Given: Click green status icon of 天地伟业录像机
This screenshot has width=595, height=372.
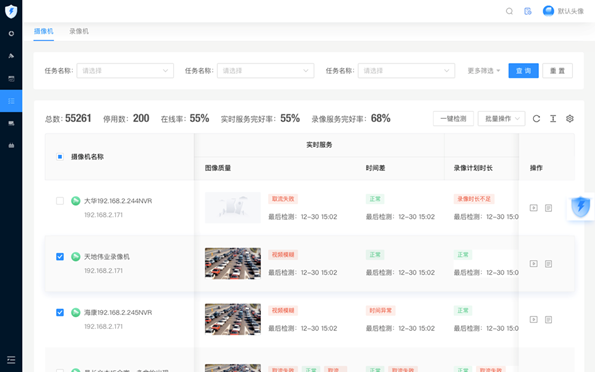Looking at the screenshot, I should (76, 257).
